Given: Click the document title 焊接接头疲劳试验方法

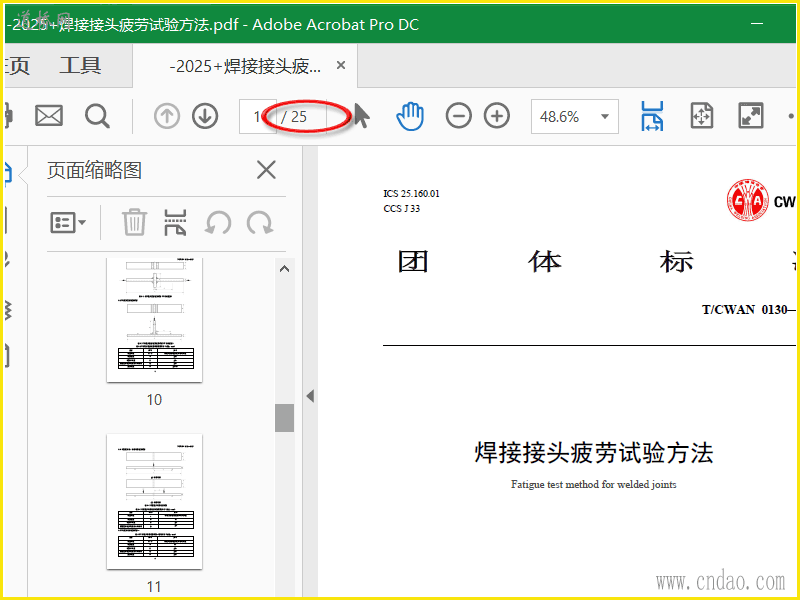Looking at the screenshot, I should [x=593, y=453].
